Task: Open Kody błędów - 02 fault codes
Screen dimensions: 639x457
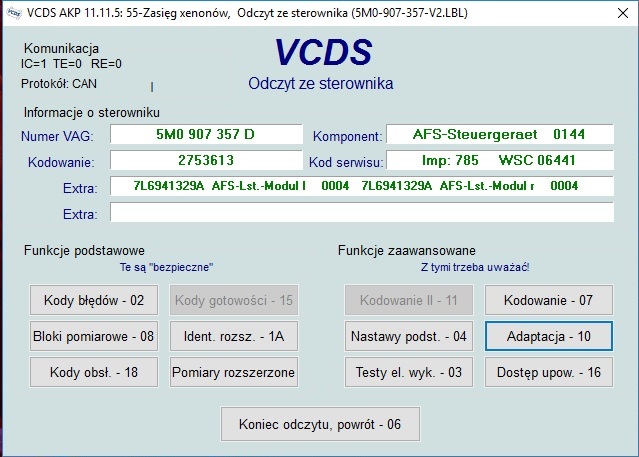Action: pos(94,300)
